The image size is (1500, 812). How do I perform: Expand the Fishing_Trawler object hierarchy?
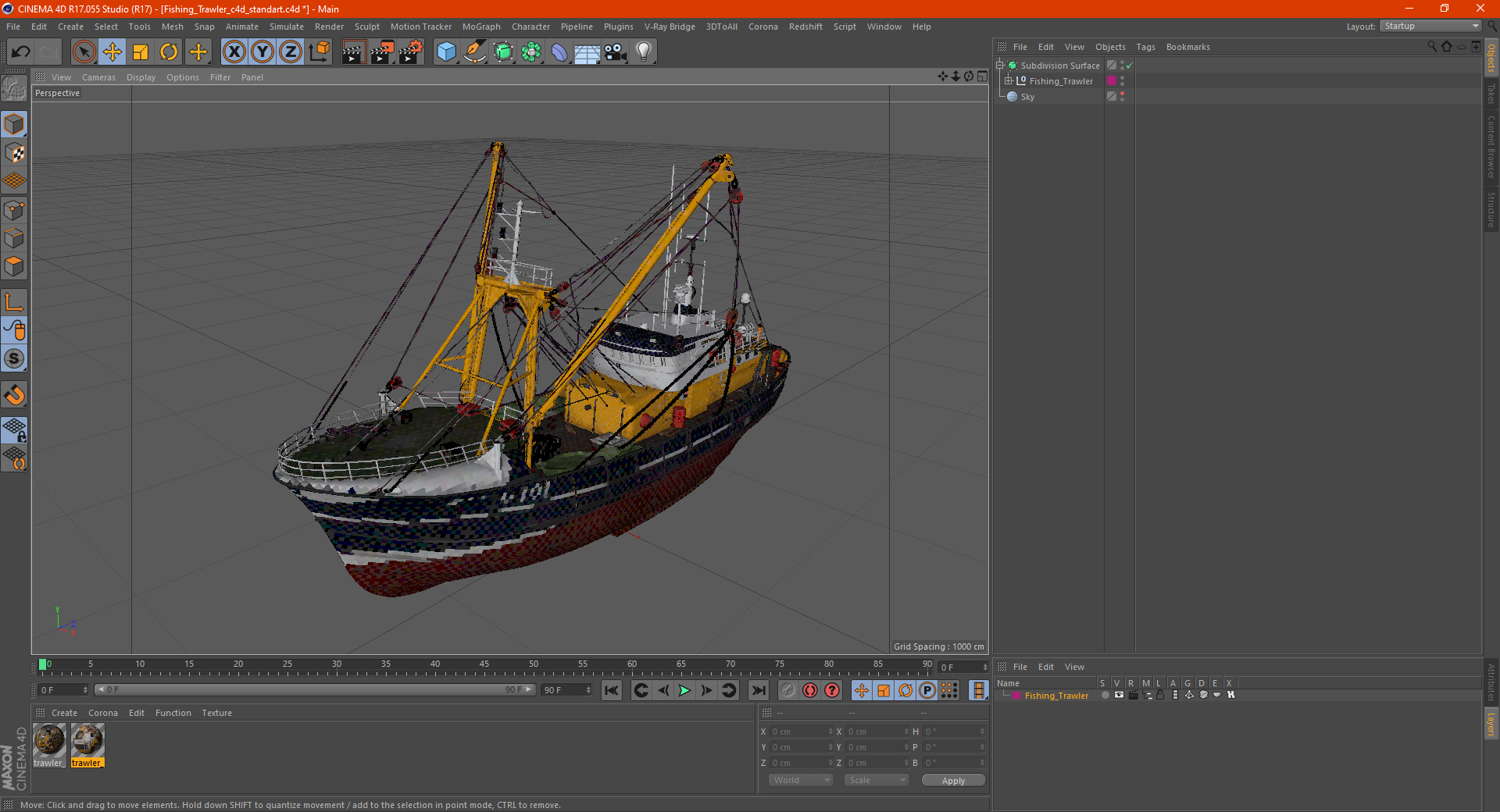tap(1008, 81)
